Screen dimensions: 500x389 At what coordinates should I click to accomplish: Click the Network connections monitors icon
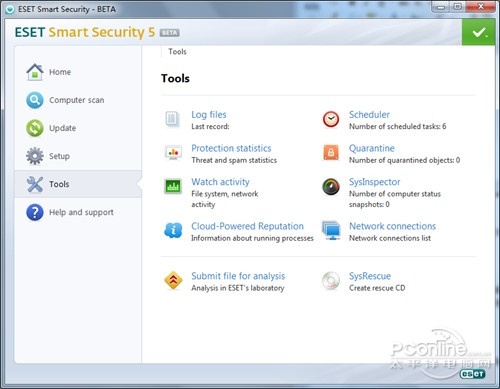click(331, 230)
